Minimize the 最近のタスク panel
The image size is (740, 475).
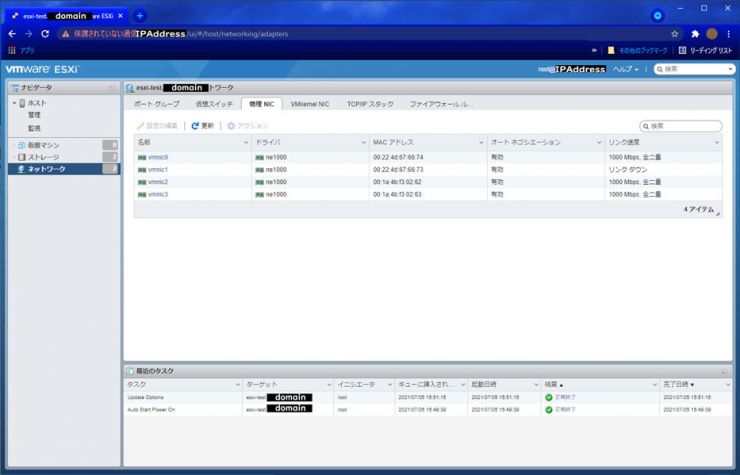point(724,372)
